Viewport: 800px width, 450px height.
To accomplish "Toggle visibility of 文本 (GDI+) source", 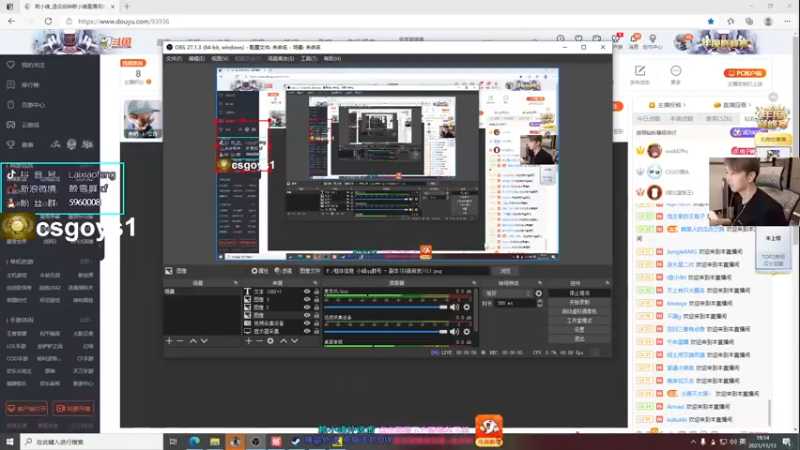I will [307, 292].
